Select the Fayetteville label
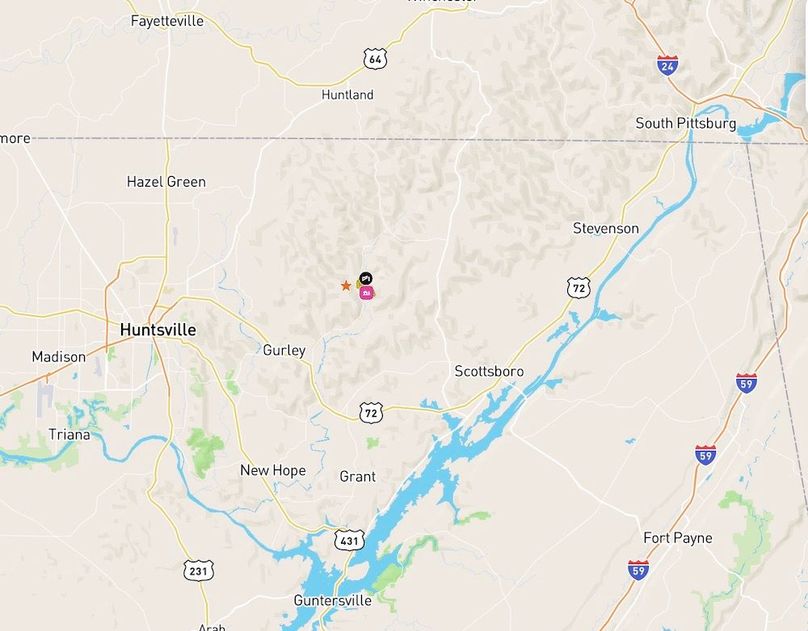This screenshot has width=808, height=631. 167,21
